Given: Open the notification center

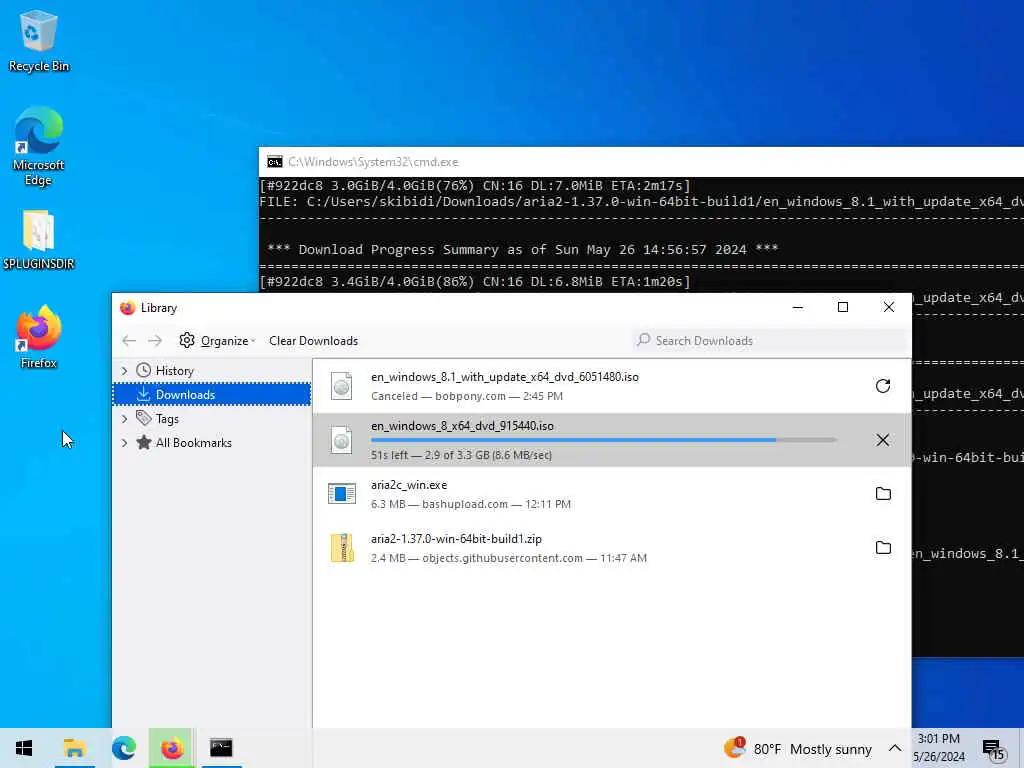Looking at the screenshot, I should 994,749.
